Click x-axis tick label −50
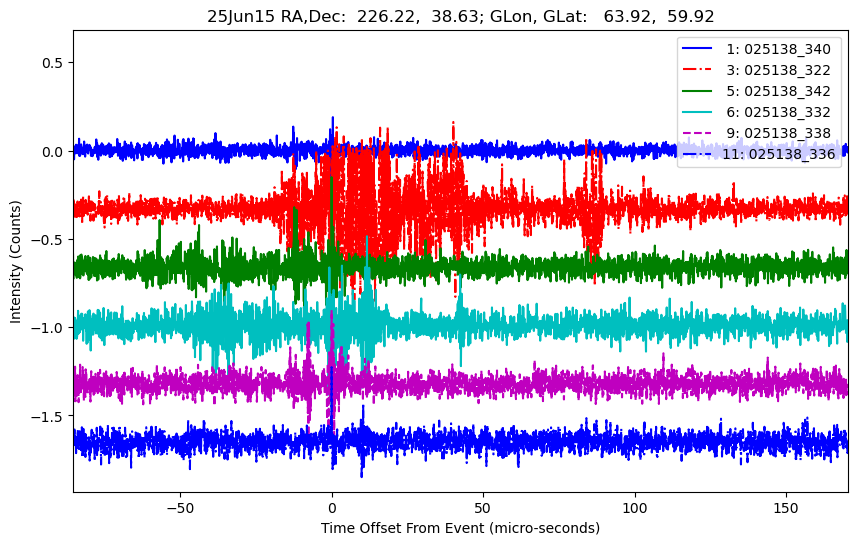 click(x=181, y=508)
